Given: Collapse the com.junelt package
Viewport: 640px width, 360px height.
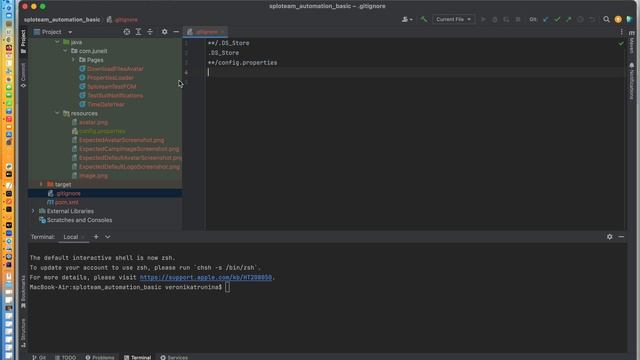Looking at the screenshot, I should click(65, 51).
